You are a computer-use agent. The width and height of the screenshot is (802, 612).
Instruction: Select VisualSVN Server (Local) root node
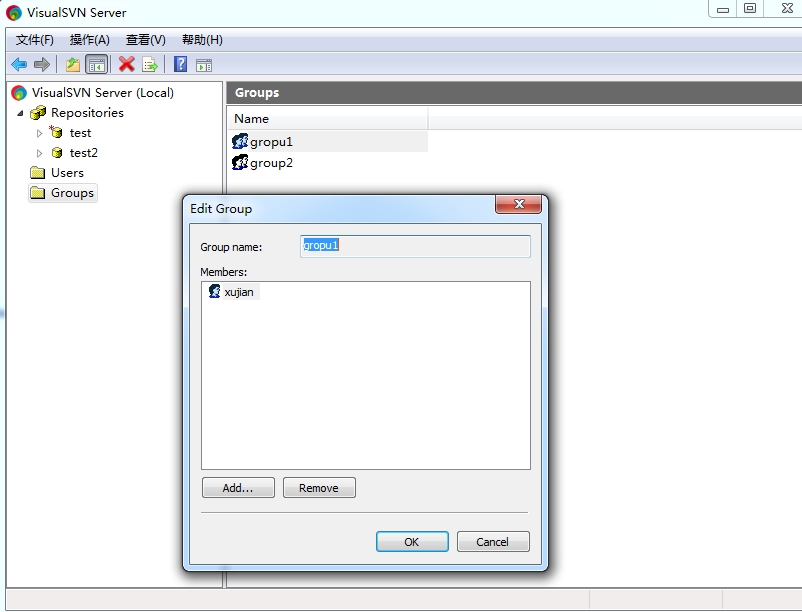click(x=103, y=93)
